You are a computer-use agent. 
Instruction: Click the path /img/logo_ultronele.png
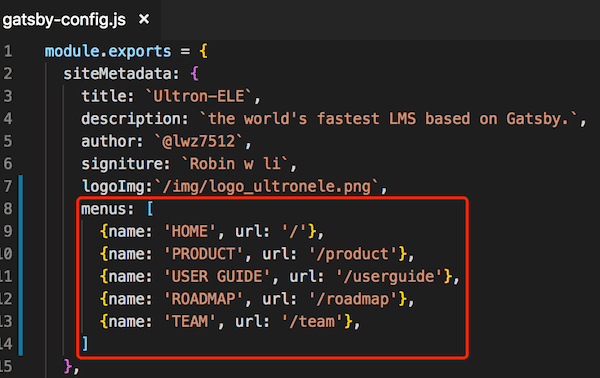click(266, 186)
